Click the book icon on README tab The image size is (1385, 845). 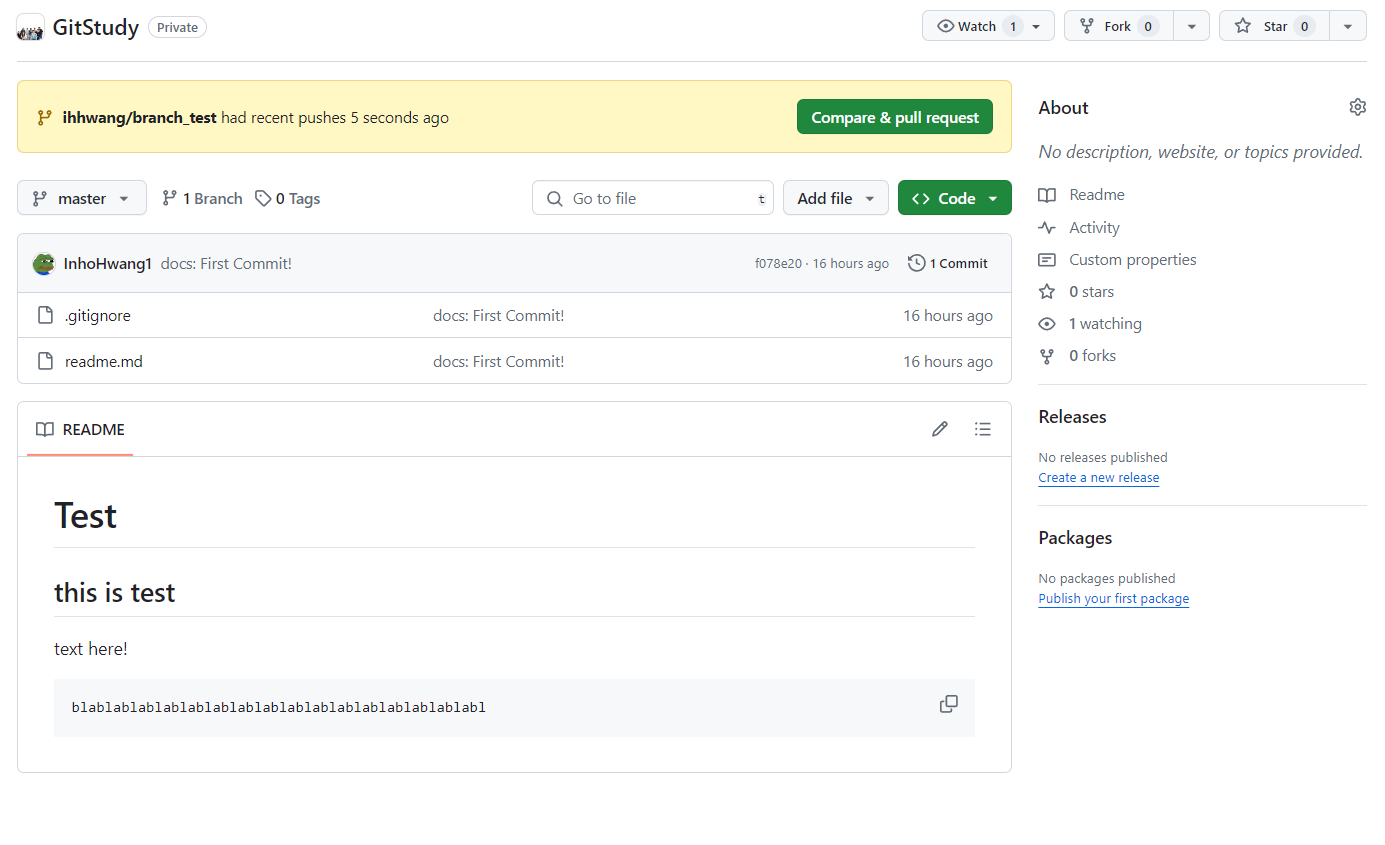[x=45, y=429]
